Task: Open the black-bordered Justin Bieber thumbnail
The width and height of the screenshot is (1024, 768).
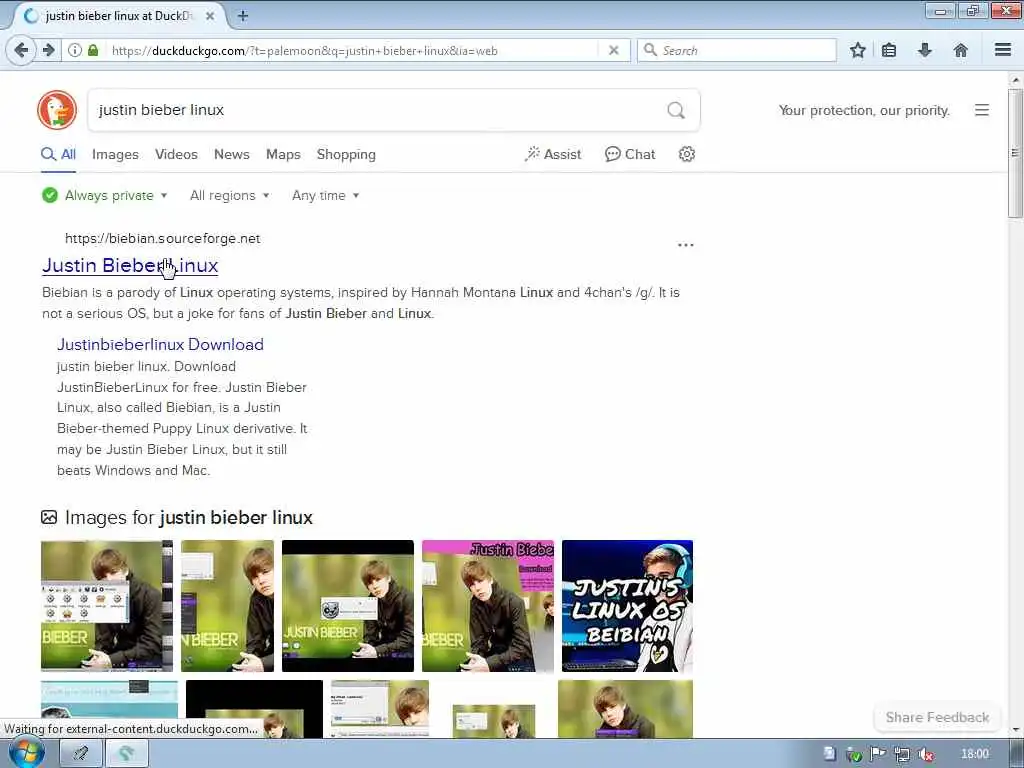Action: point(347,605)
